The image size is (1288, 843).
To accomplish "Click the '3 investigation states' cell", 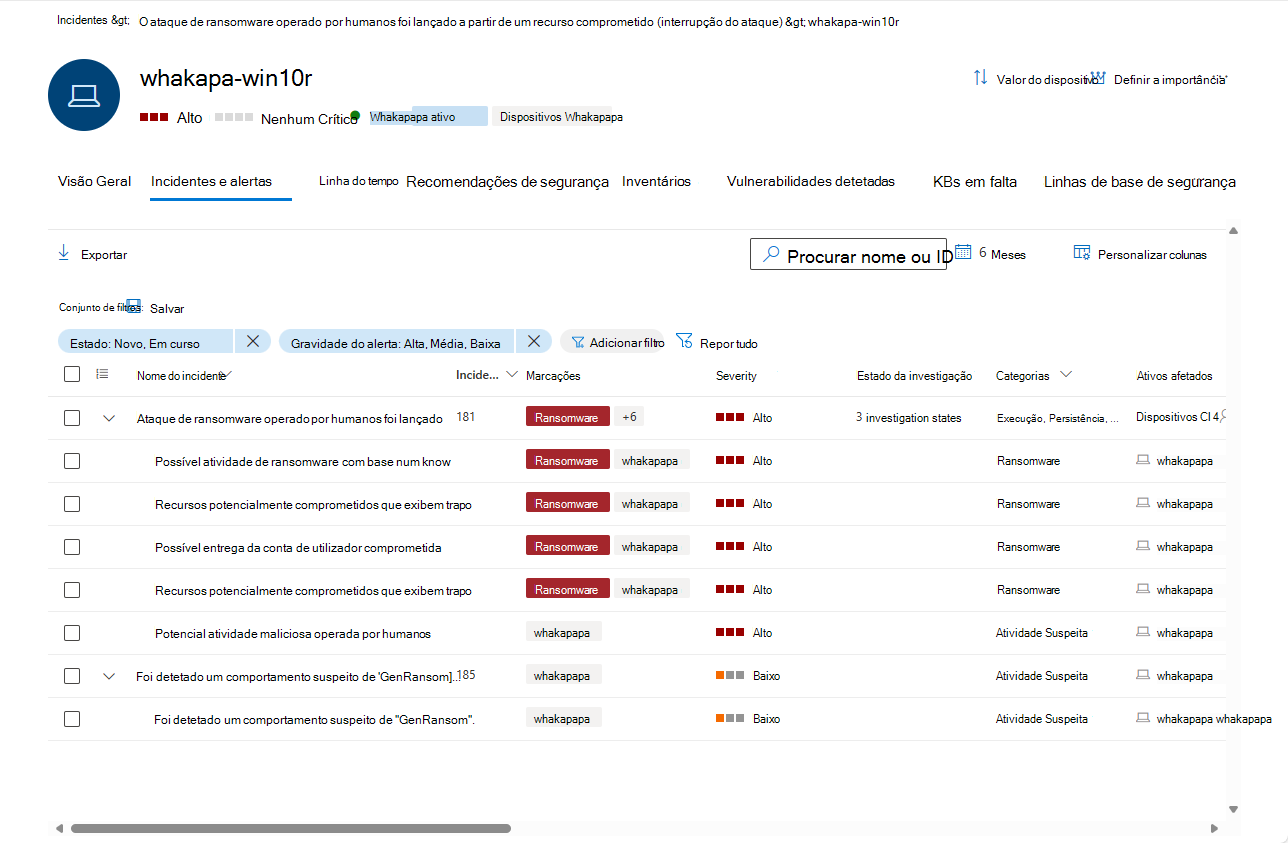I will coord(909,418).
